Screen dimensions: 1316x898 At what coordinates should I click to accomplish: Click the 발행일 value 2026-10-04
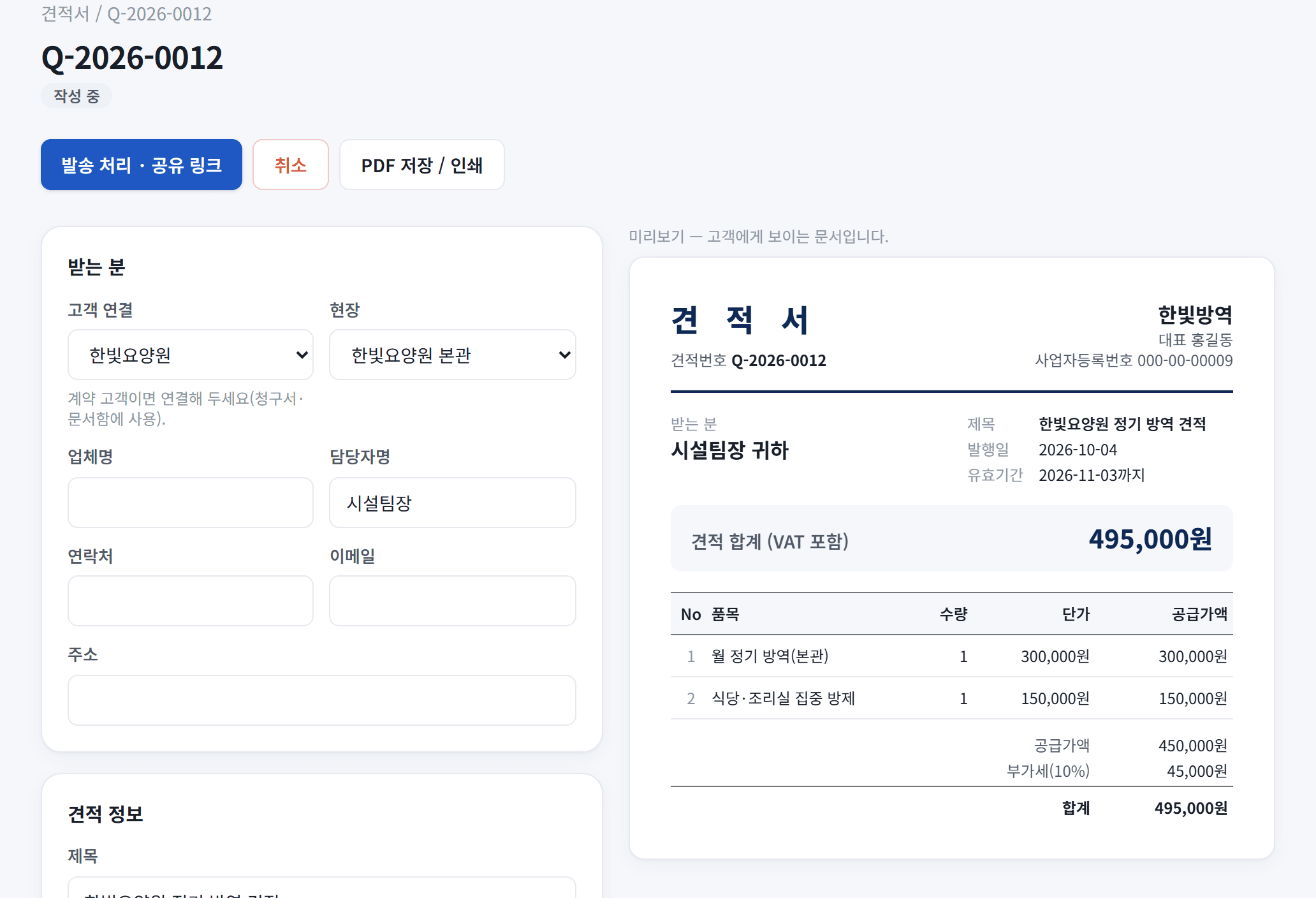pos(1078,450)
